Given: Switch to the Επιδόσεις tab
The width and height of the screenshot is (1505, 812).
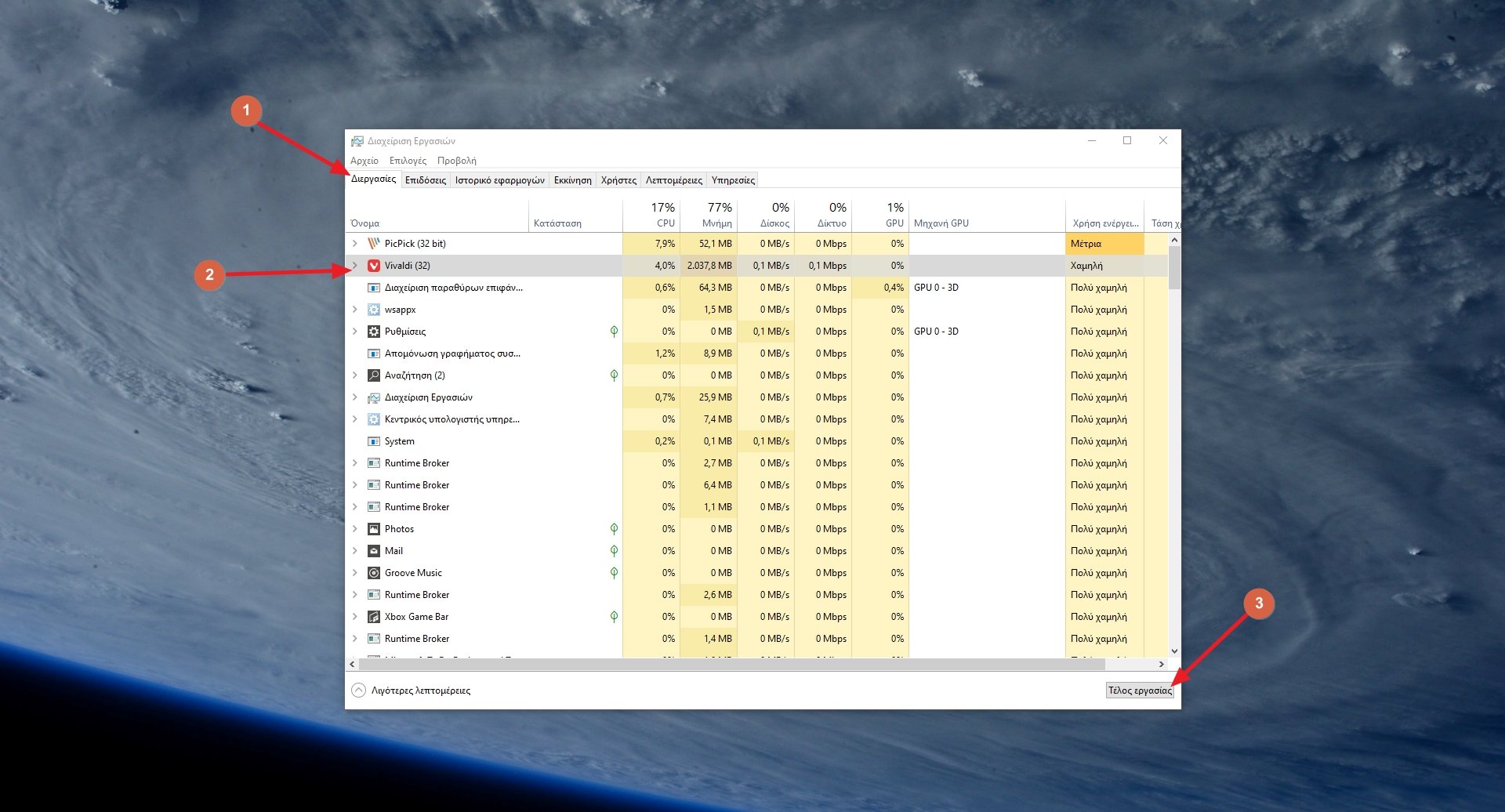Looking at the screenshot, I should point(425,180).
